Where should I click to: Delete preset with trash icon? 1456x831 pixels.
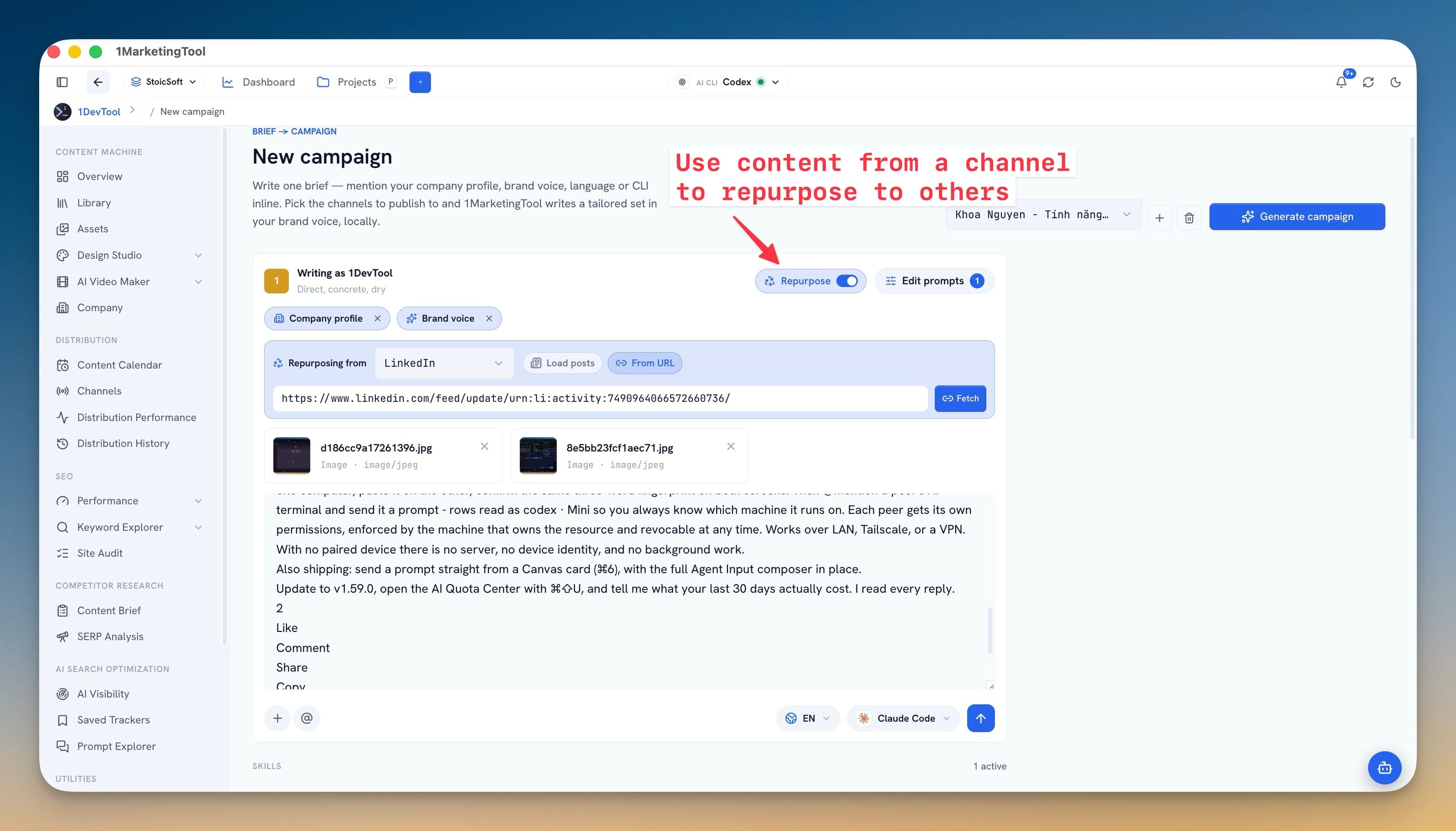[1189, 217]
